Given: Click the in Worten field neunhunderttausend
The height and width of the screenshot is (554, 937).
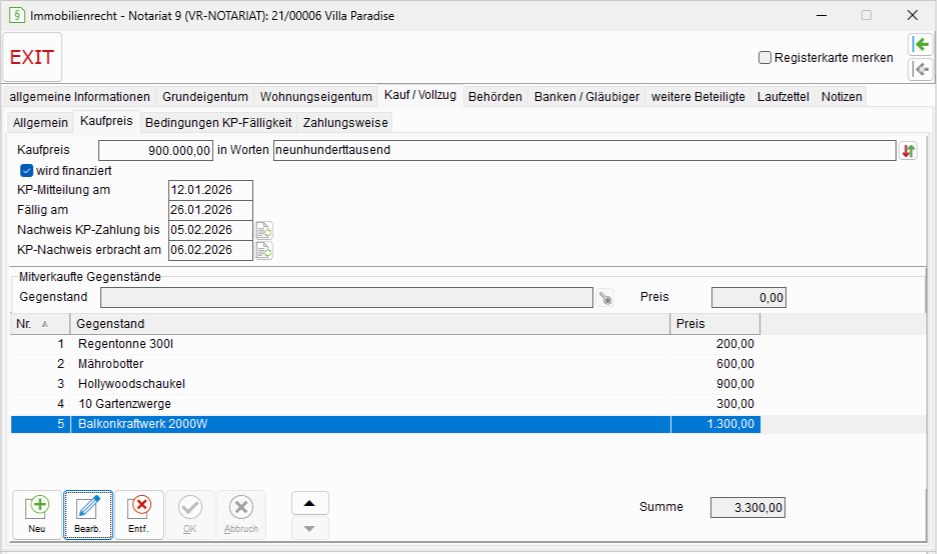Looking at the screenshot, I should (584, 151).
